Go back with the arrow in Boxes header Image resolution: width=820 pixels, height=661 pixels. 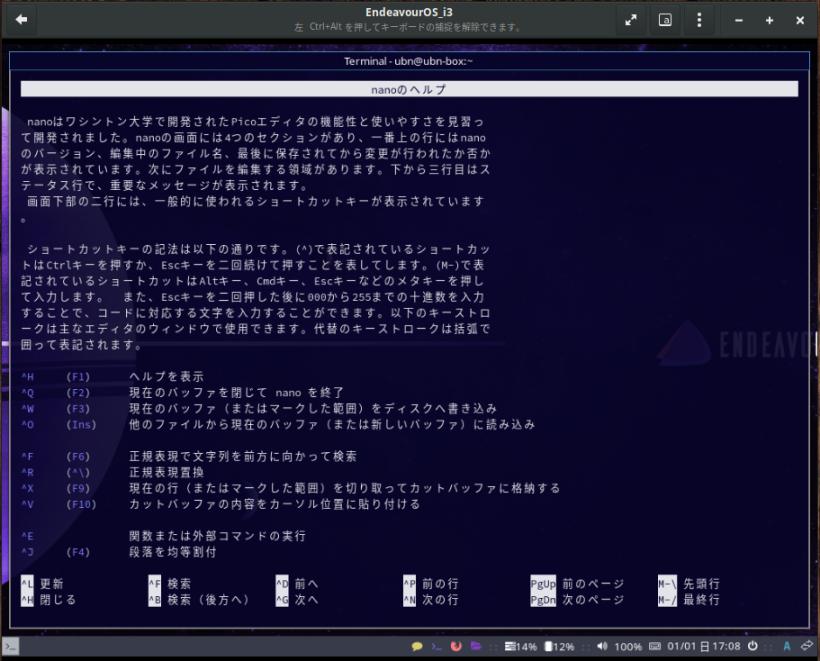click(21, 20)
